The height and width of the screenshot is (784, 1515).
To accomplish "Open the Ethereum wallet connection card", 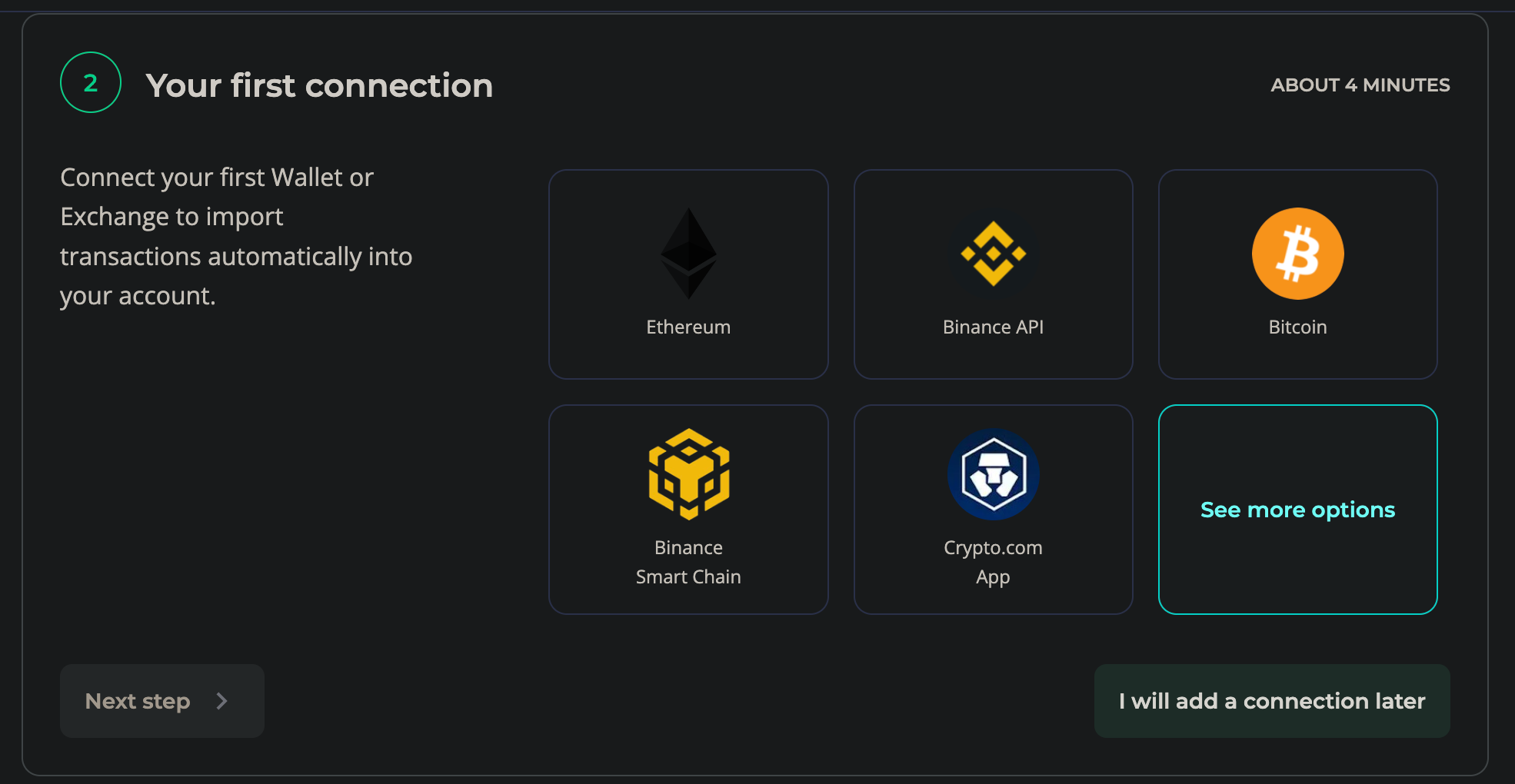I will 688,274.
